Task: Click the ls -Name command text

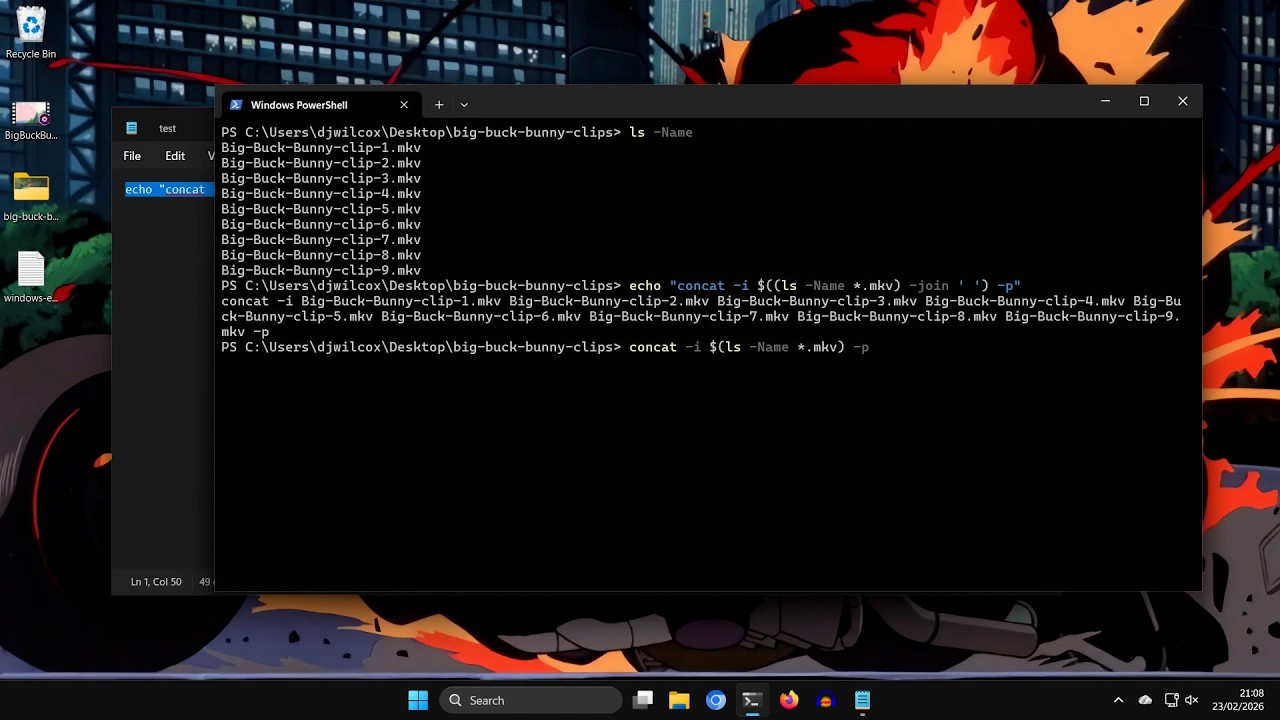Action: (x=661, y=133)
